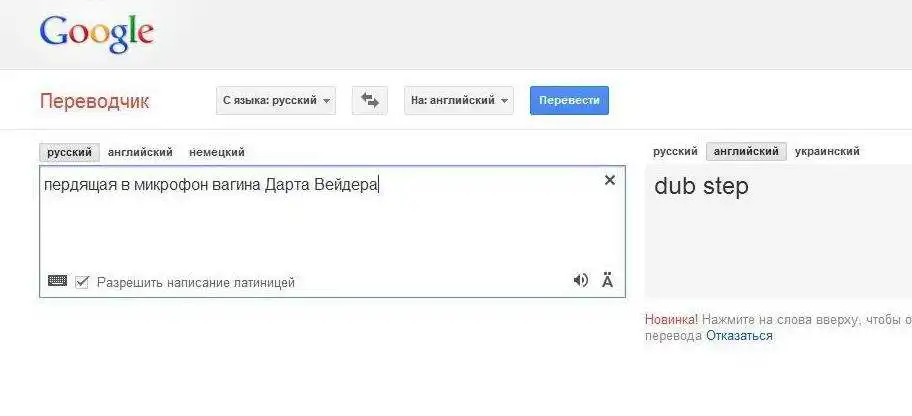Expand the 'На: английский' dropdown
Screen dimensions: 912x416
click(x=458, y=100)
